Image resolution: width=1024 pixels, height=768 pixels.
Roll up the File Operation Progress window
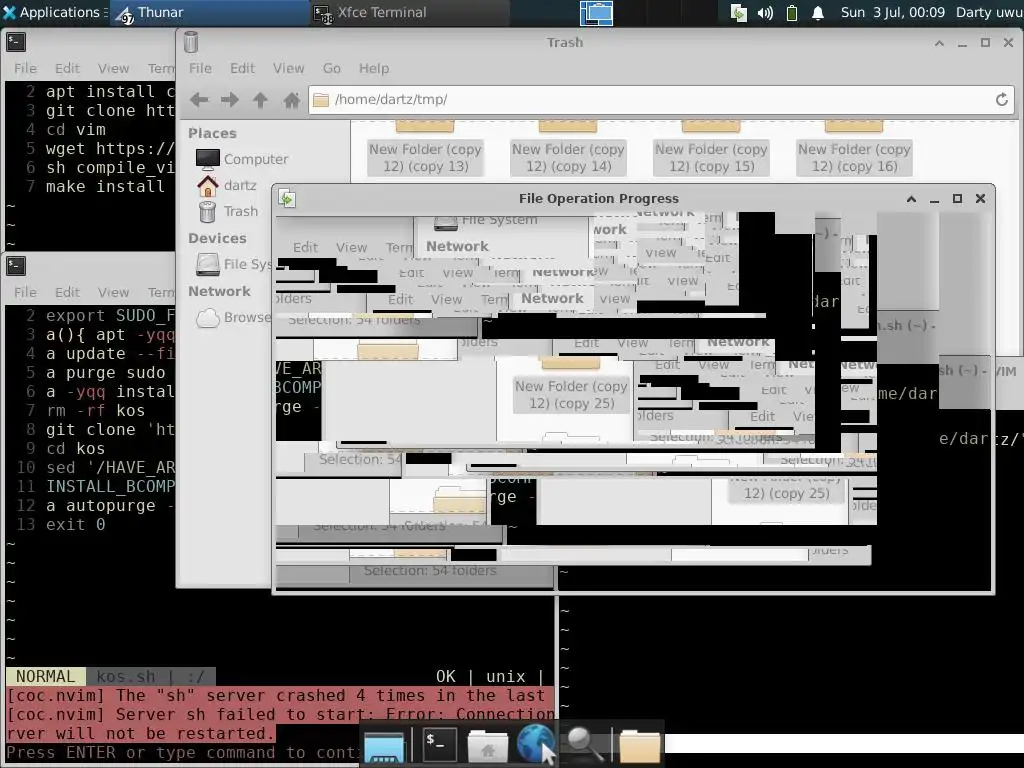(911, 199)
